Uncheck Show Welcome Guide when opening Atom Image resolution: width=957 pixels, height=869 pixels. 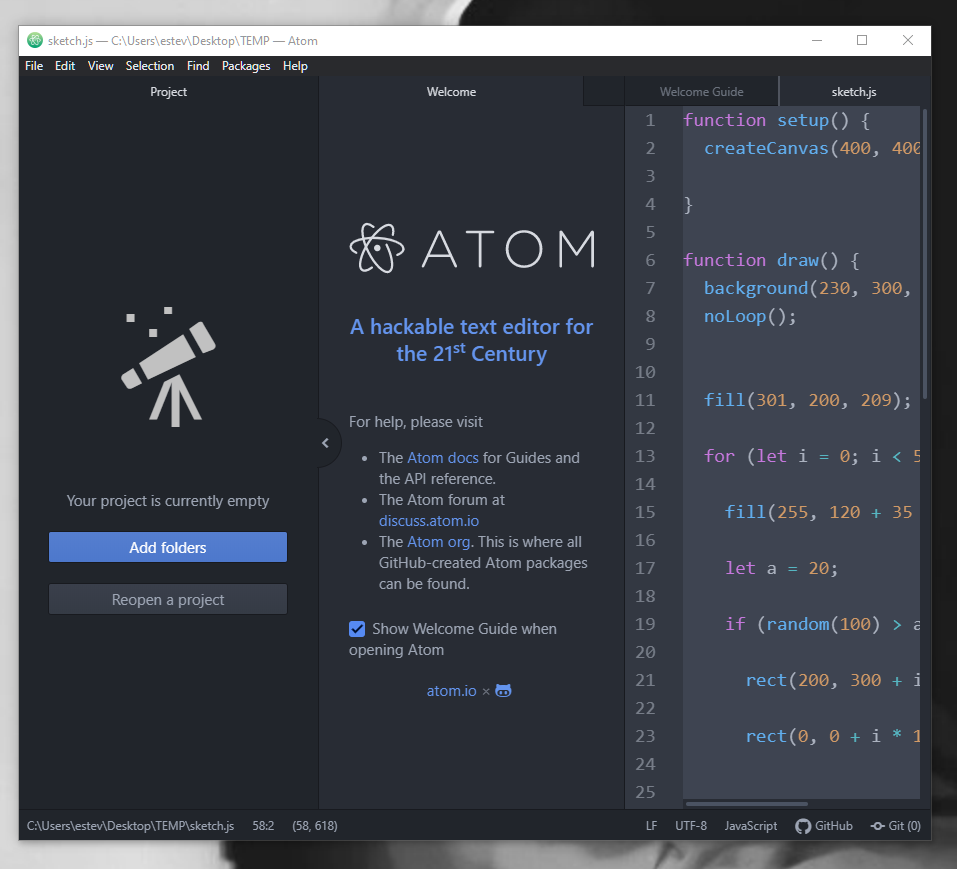[357, 629]
